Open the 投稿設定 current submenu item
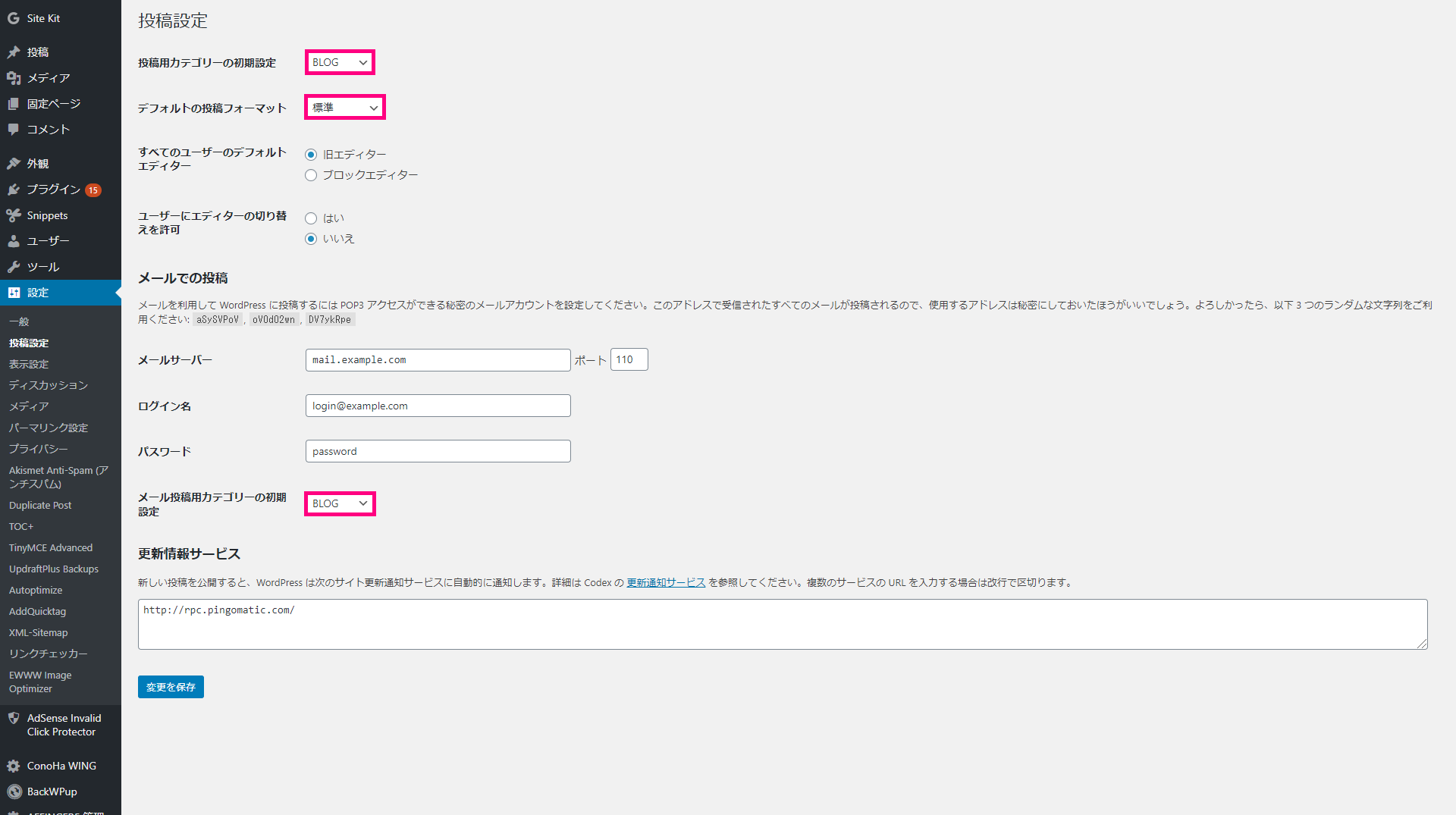1456x815 pixels. pyautogui.click(x=29, y=343)
